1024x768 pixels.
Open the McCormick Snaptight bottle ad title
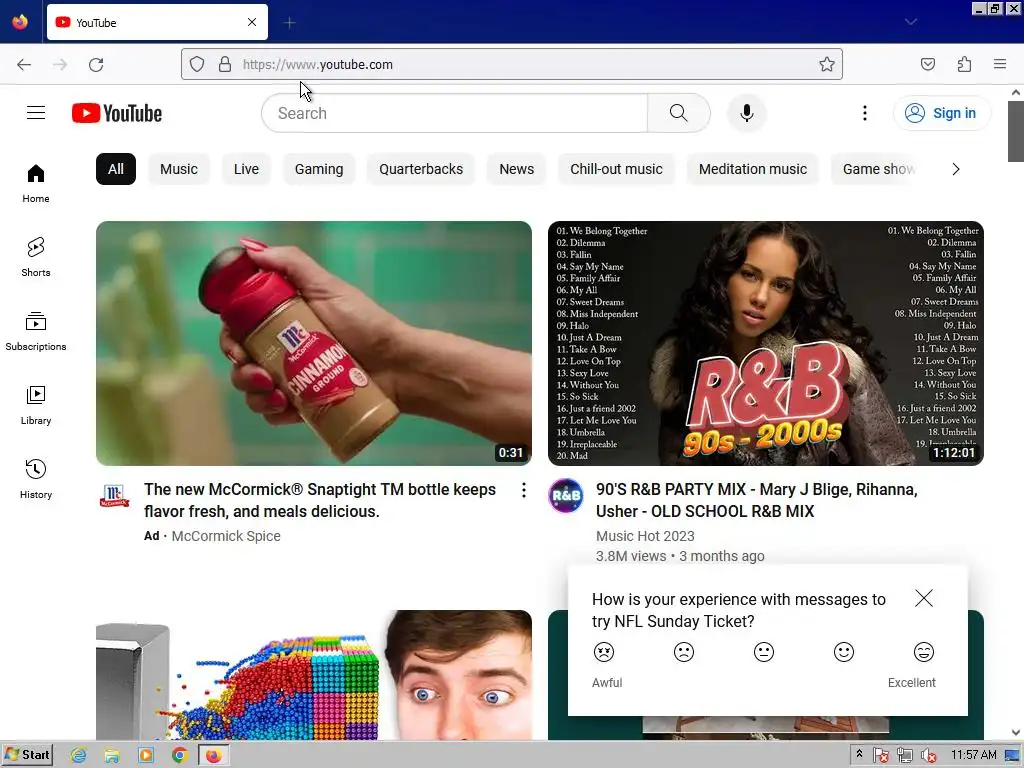[320, 500]
